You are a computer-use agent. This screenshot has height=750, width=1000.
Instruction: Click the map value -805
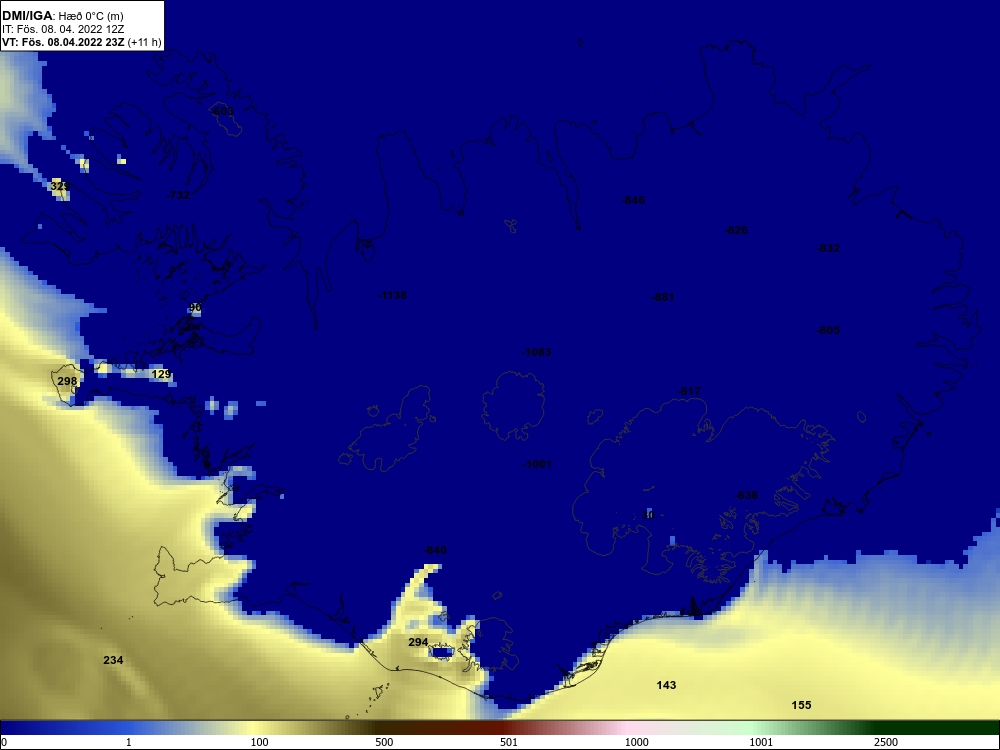point(828,330)
